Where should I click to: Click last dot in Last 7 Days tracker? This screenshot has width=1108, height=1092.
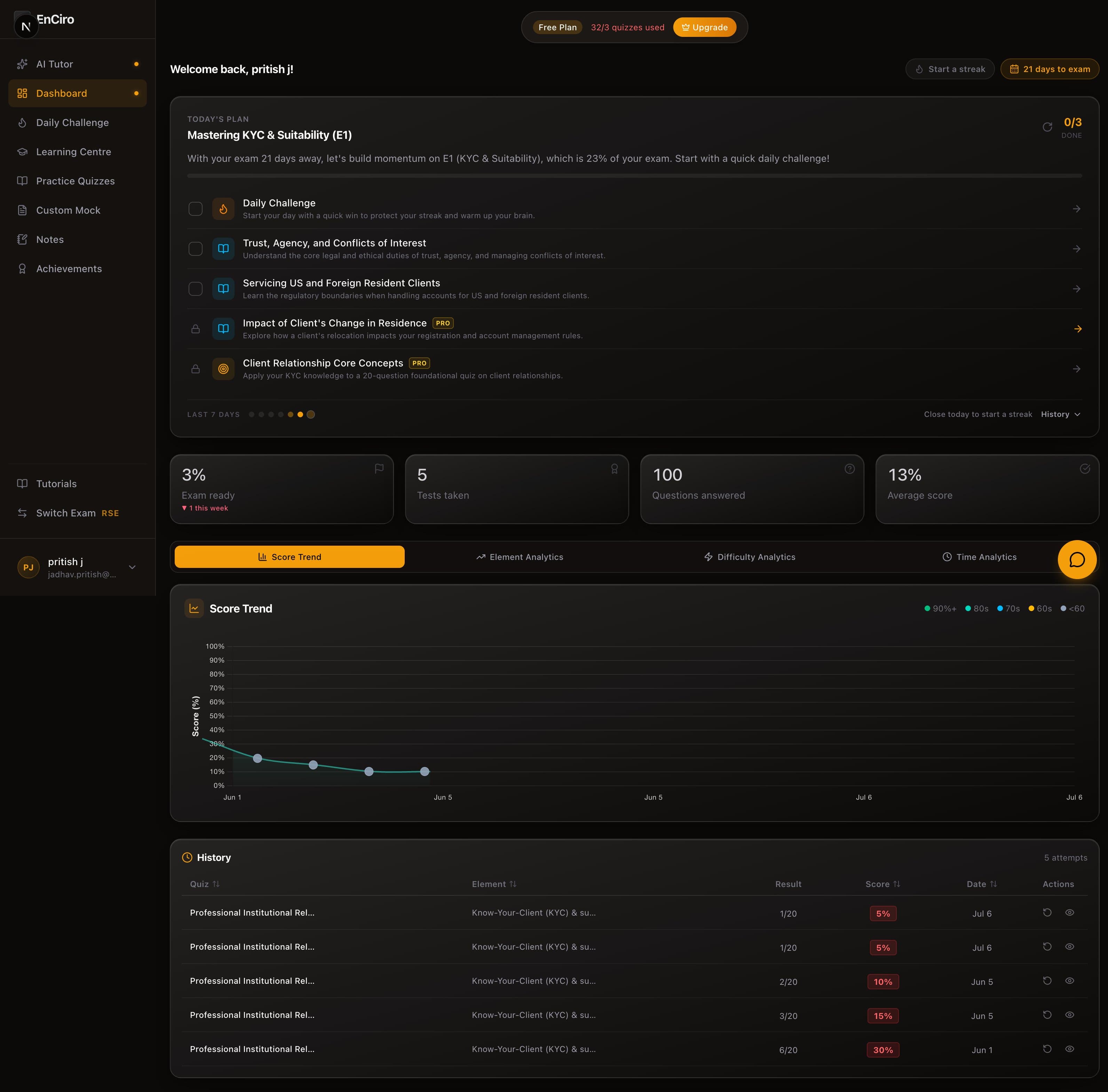(x=311, y=414)
